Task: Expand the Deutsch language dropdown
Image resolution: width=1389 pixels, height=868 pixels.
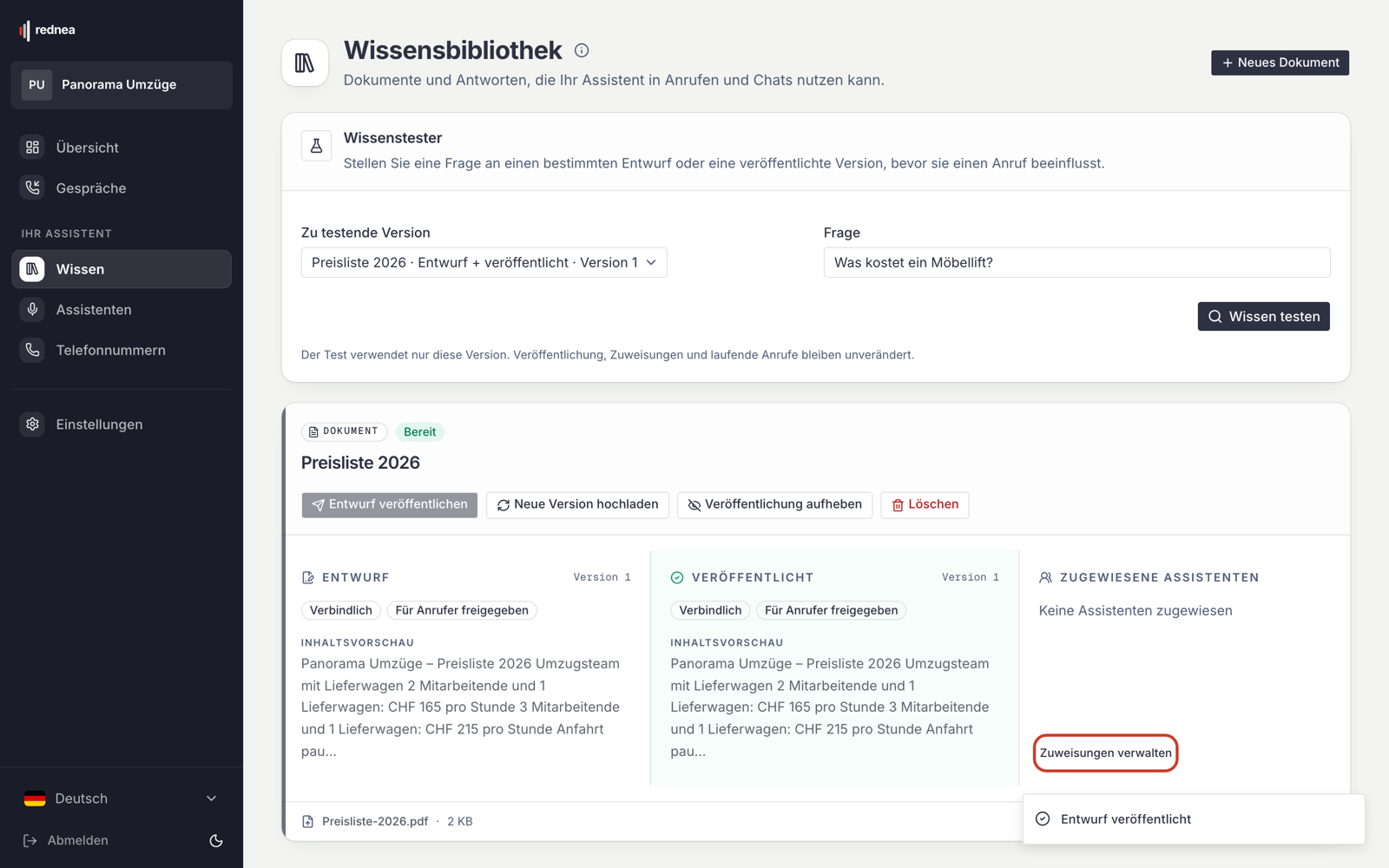Action: pyautogui.click(x=122, y=799)
